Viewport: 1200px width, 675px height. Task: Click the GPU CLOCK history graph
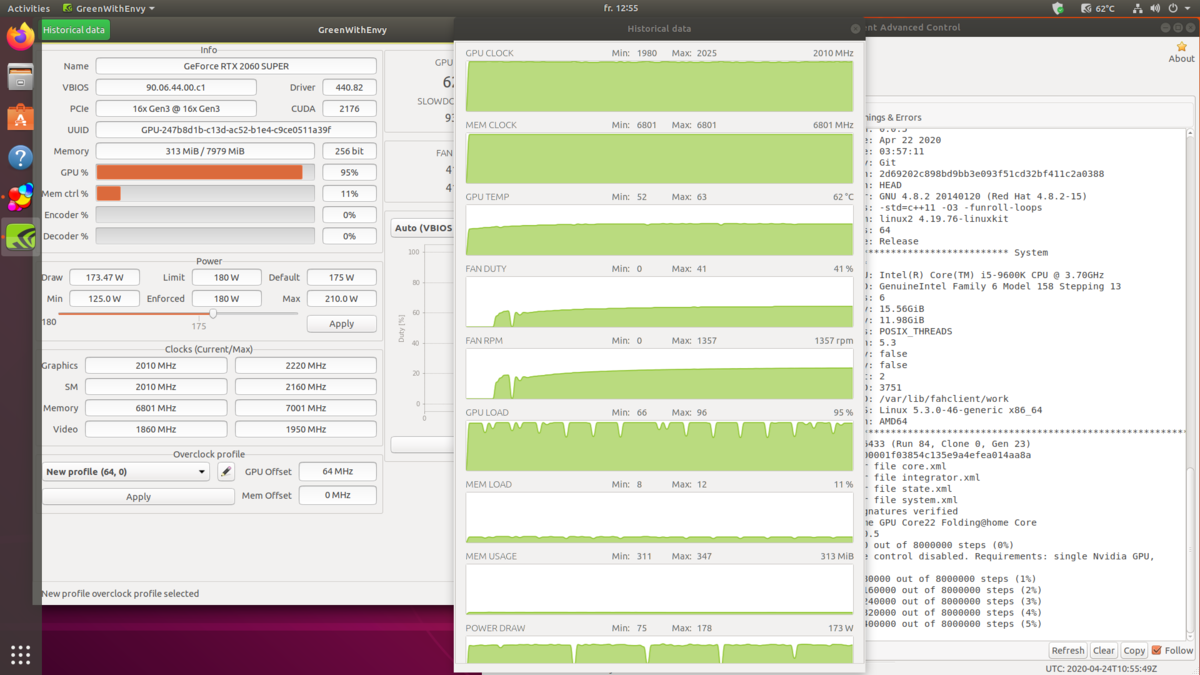(x=659, y=86)
